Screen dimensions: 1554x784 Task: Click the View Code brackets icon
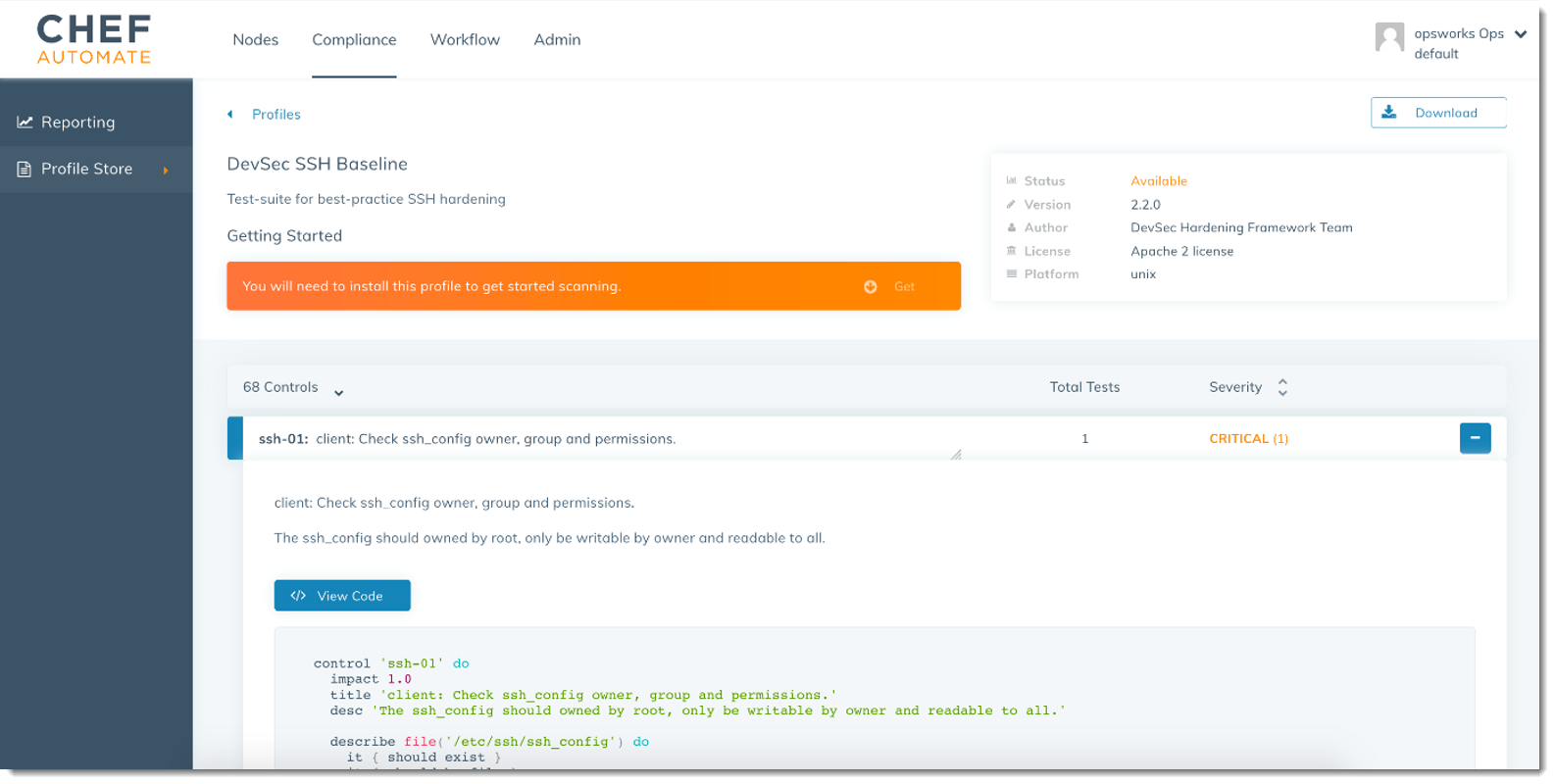click(299, 596)
